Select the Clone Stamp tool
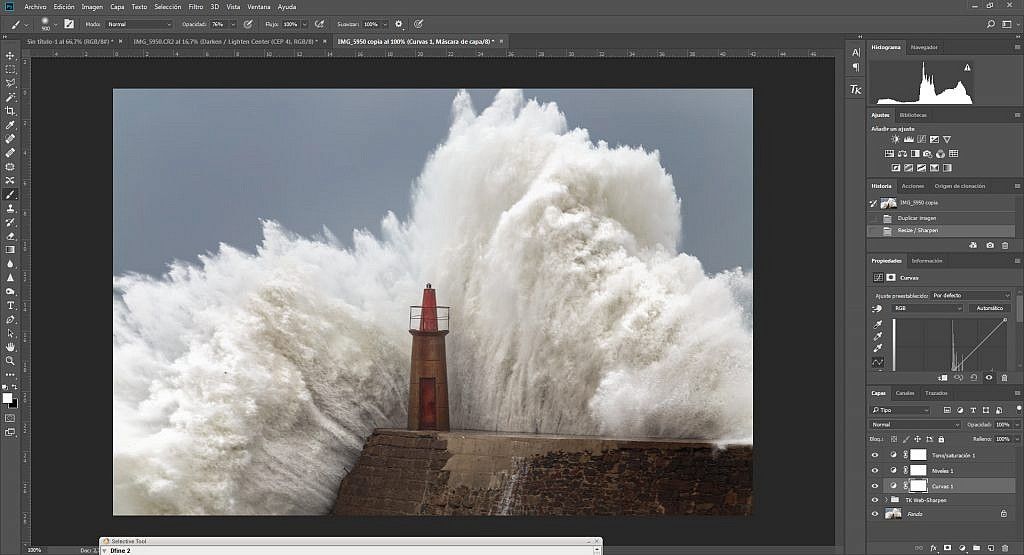 10,208
